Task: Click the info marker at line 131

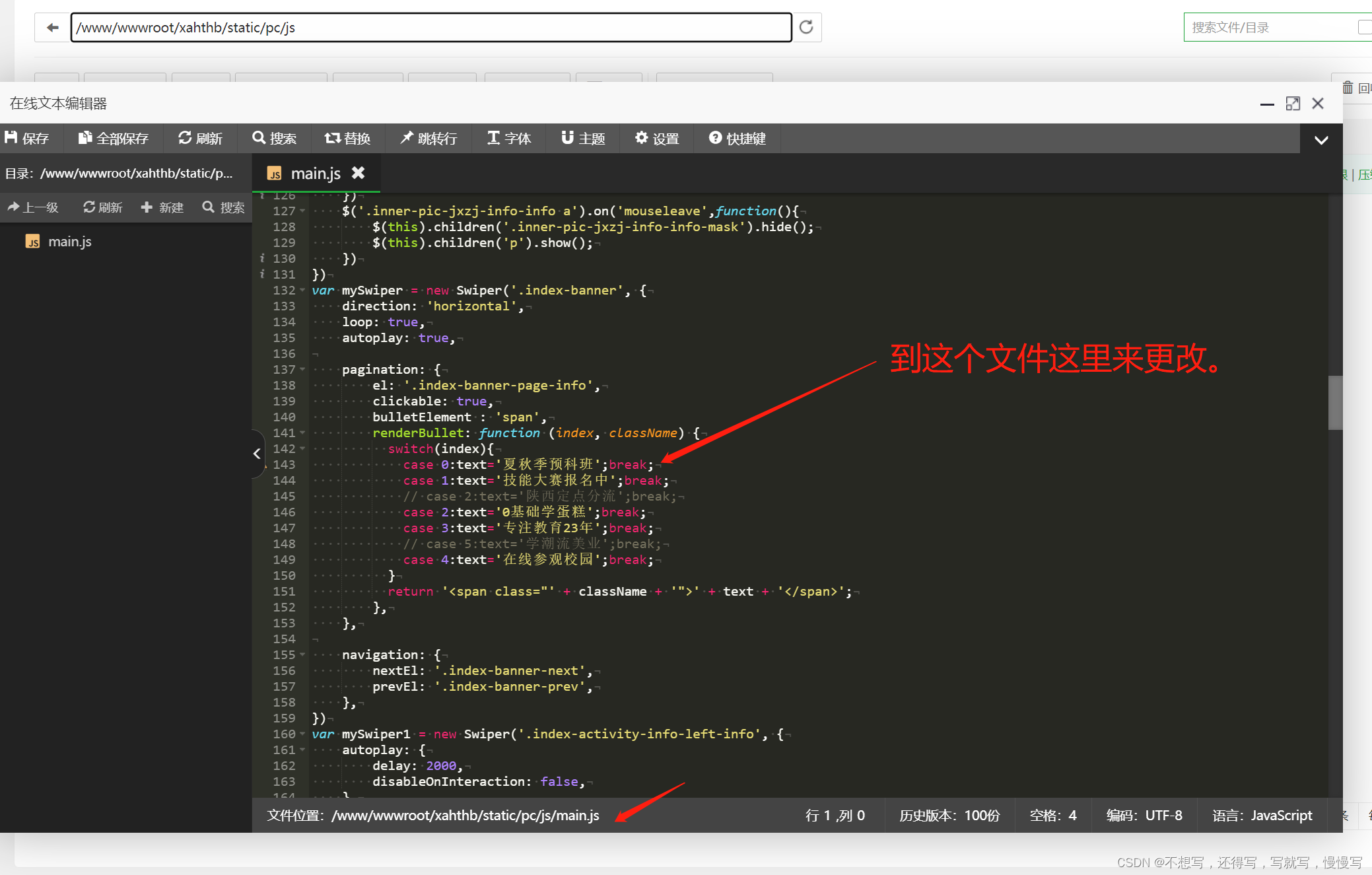Action: [262, 274]
